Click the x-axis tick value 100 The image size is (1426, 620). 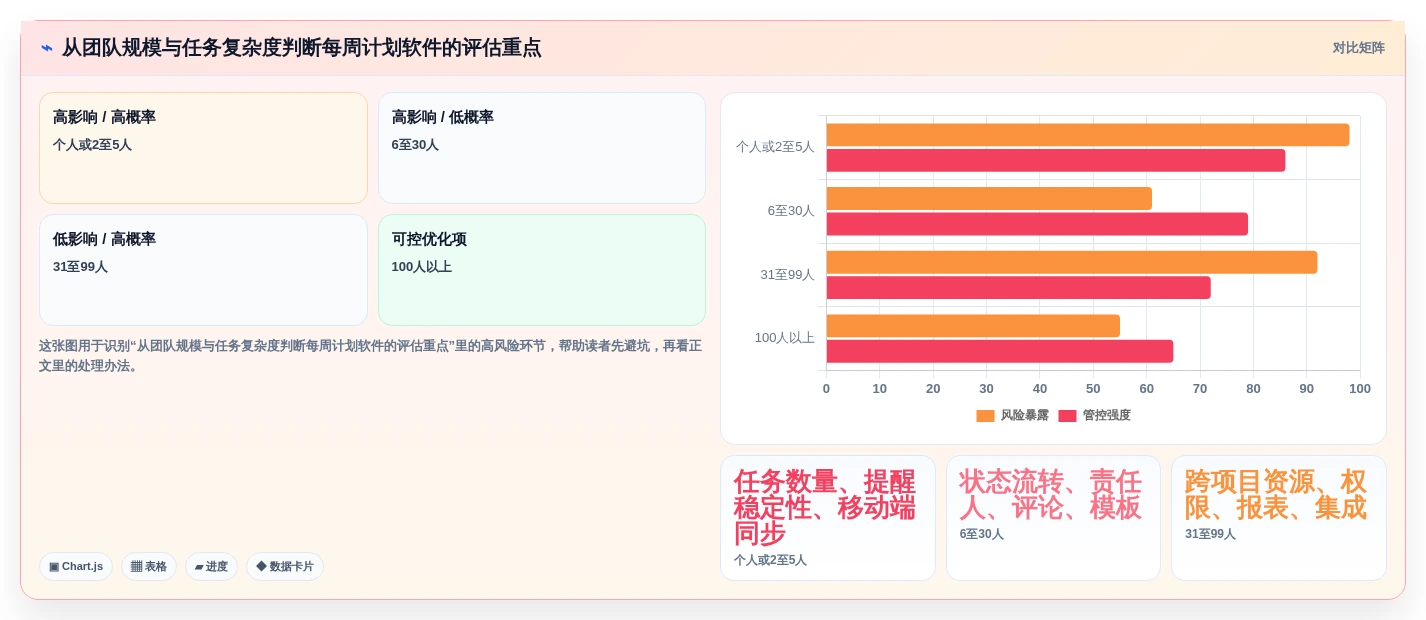(x=1360, y=389)
